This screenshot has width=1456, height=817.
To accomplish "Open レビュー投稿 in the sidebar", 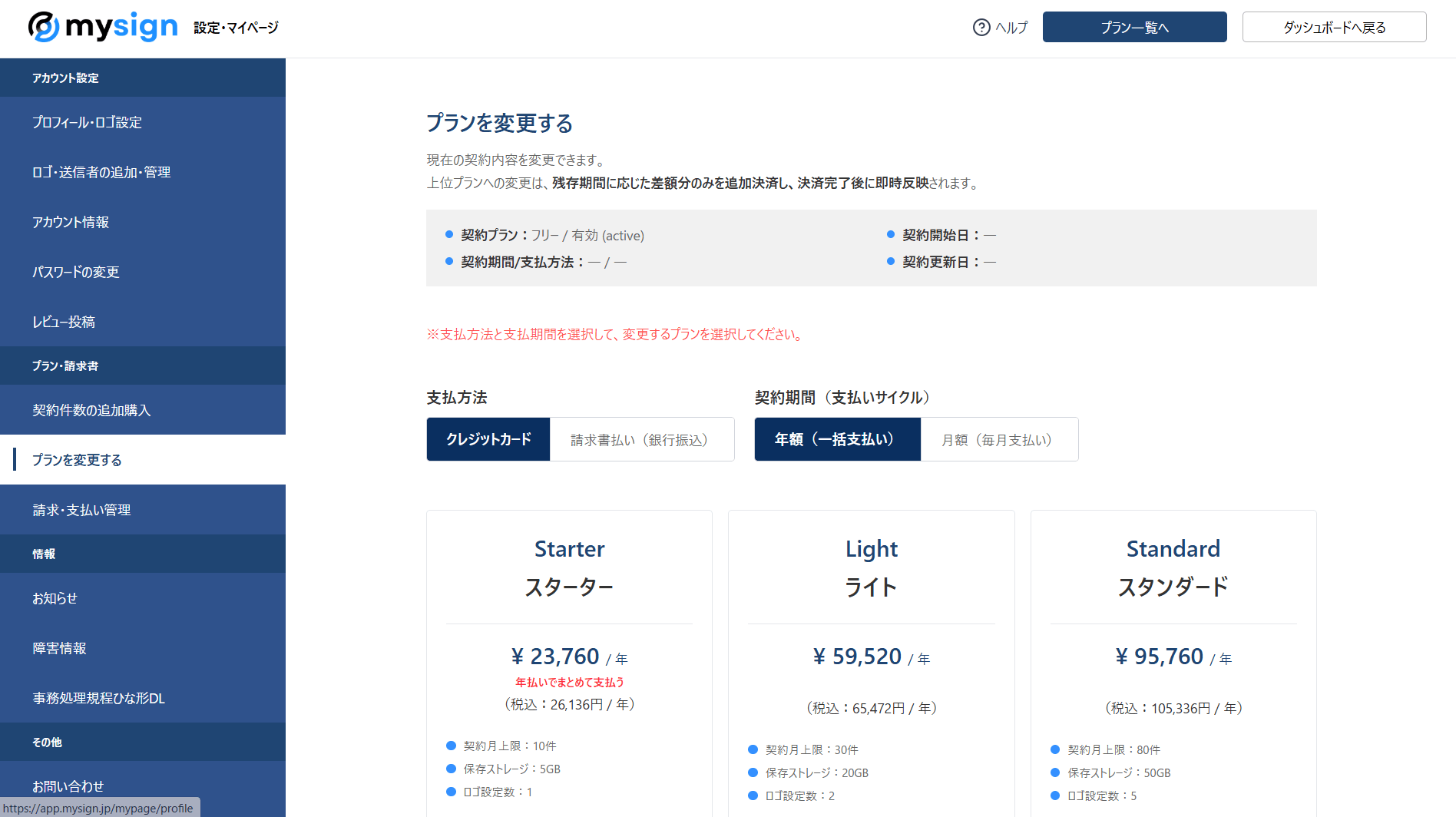I will pos(64,322).
